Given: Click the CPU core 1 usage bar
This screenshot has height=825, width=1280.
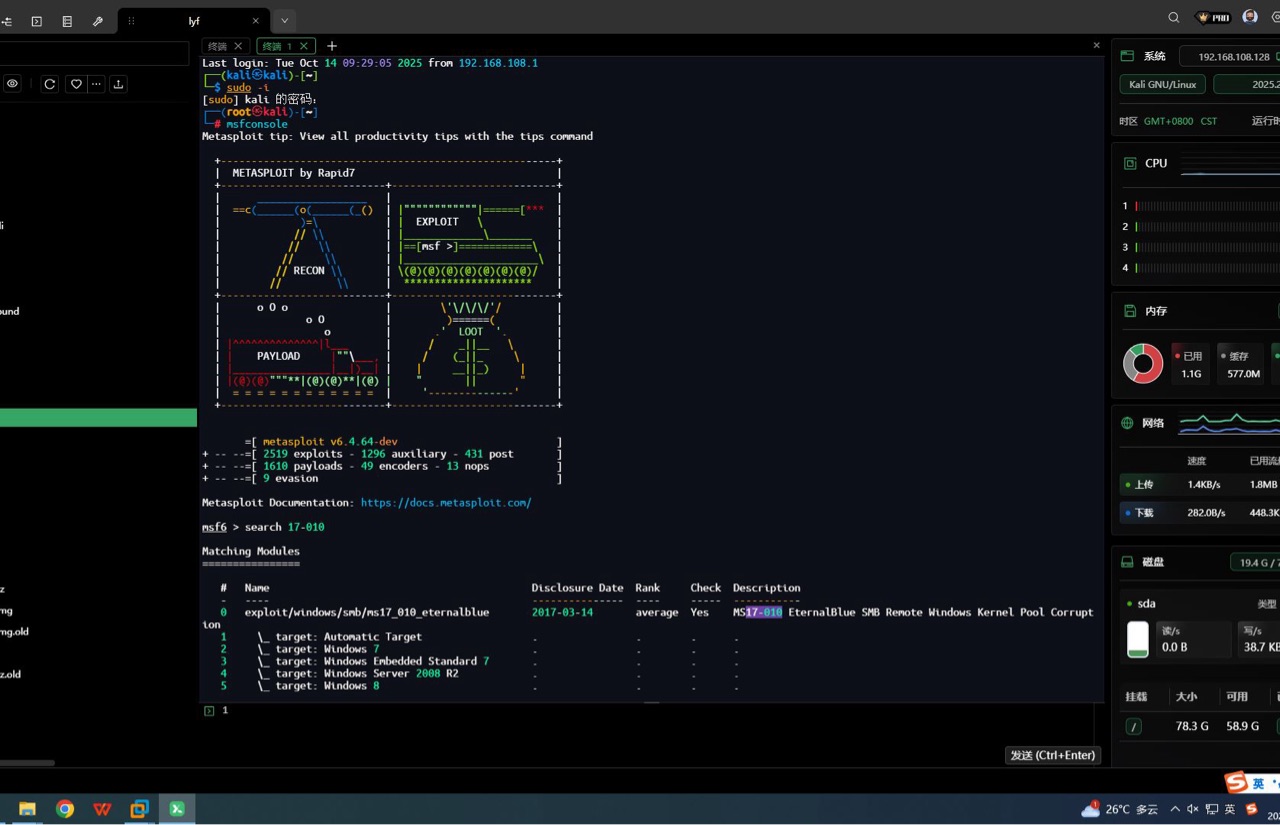Looking at the screenshot, I should pyautogui.click(x=1207, y=206).
